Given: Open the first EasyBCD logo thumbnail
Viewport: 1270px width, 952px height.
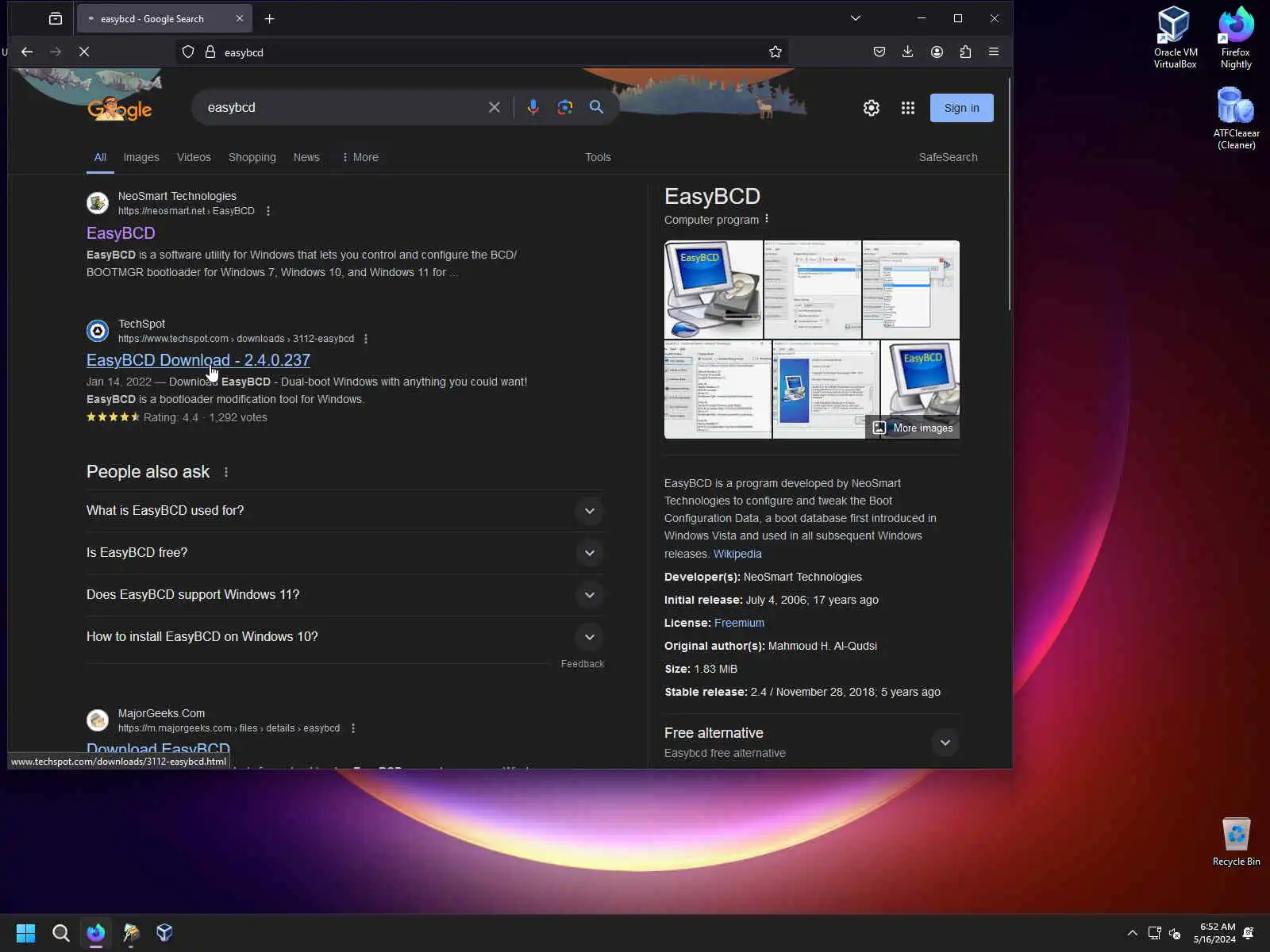Looking at the screenshot, I should 713,290.
